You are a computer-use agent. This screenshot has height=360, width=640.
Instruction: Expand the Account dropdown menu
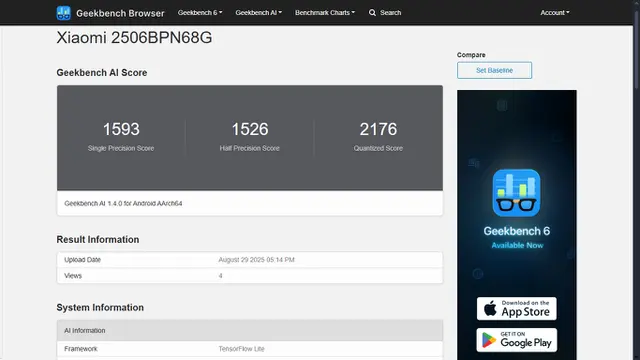coord(555,13)
